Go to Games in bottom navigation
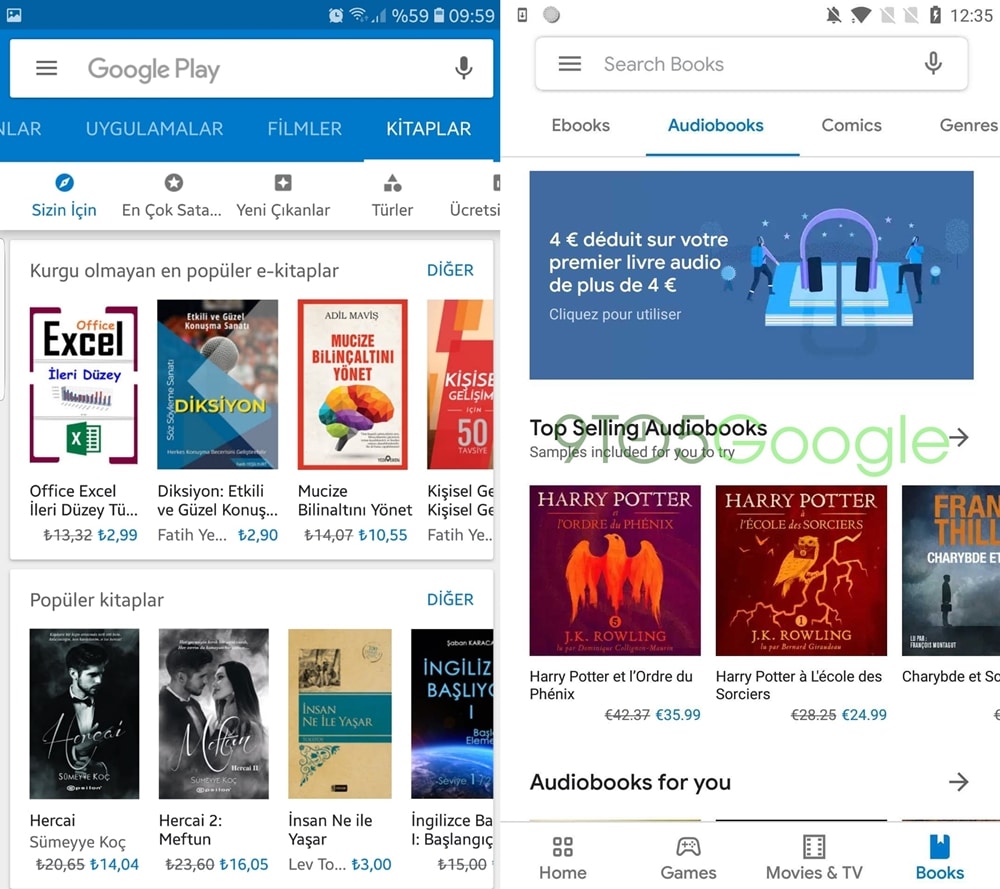 [x=688, y=858]
